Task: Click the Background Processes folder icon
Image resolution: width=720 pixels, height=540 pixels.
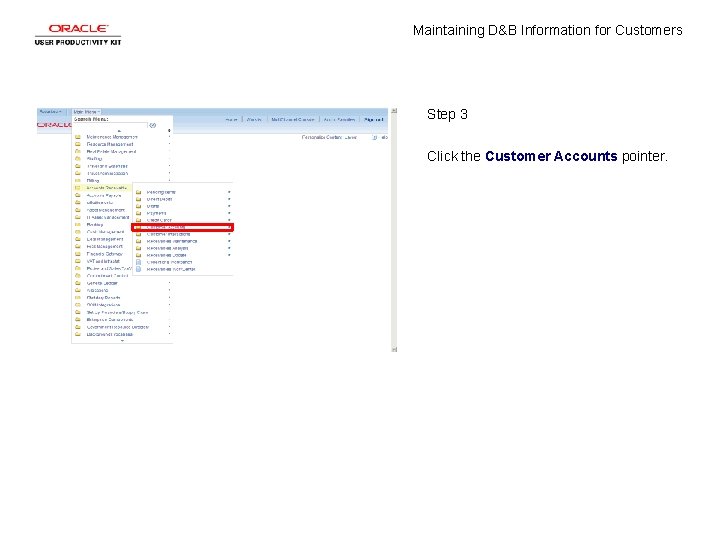Action: 78,334
